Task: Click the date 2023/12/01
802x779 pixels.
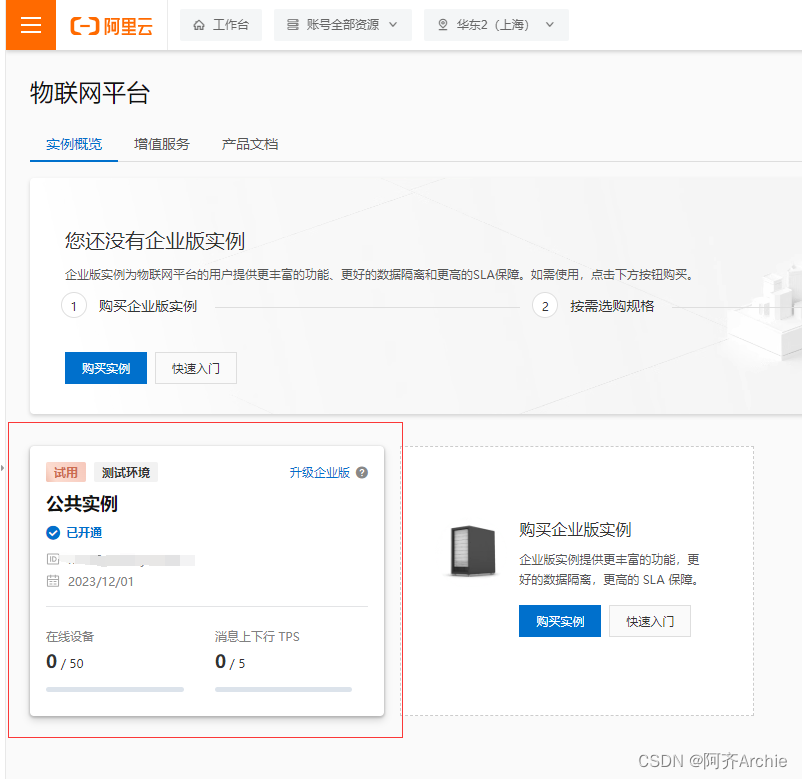Action: tap(101, 582)
